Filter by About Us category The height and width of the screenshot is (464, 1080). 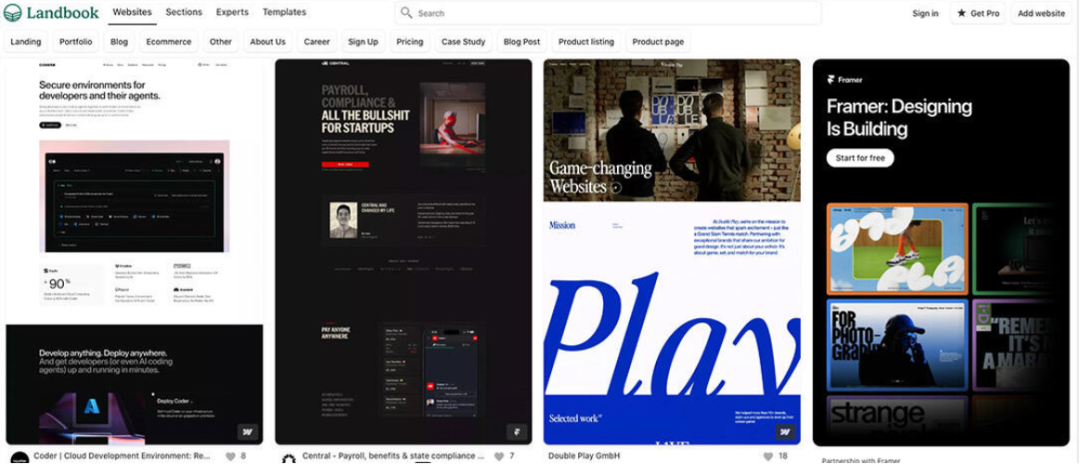click(267, 41)
